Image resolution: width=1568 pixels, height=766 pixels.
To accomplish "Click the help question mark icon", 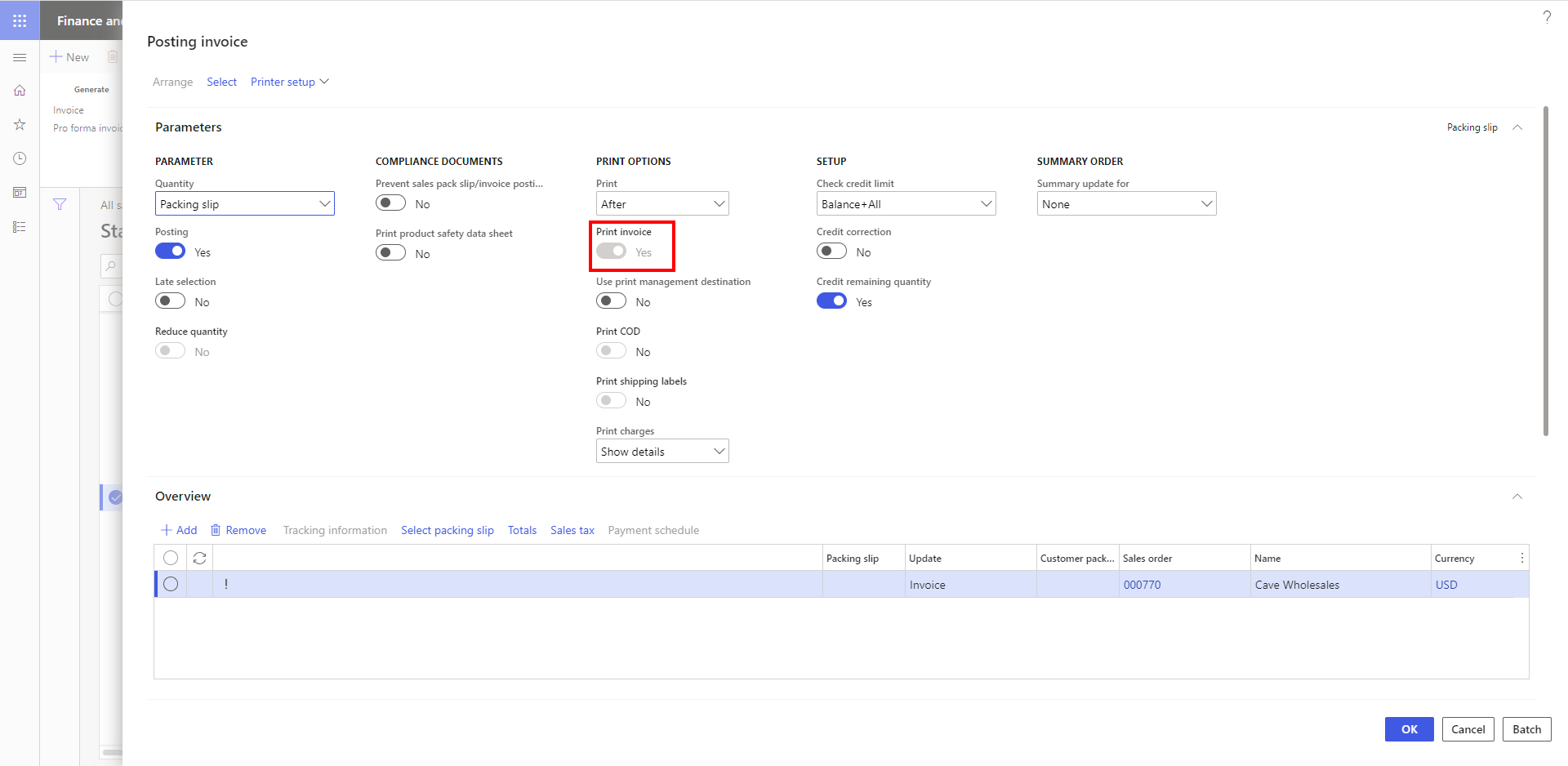I will tap(1547, 17).
